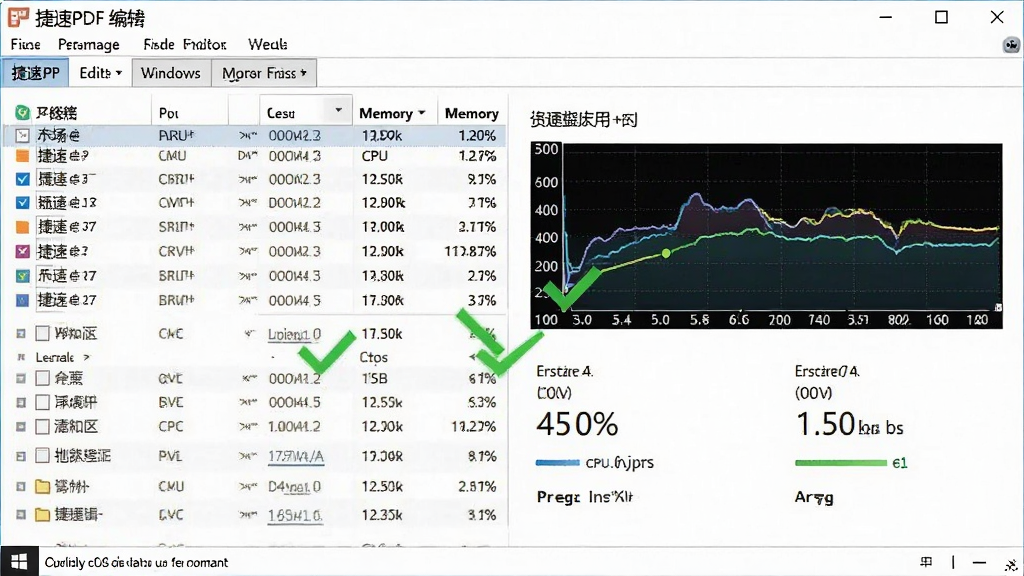Open the Morer Friss dropdown
The height and width of the screenshot is (576, 1024).
(x=264, y=73)
